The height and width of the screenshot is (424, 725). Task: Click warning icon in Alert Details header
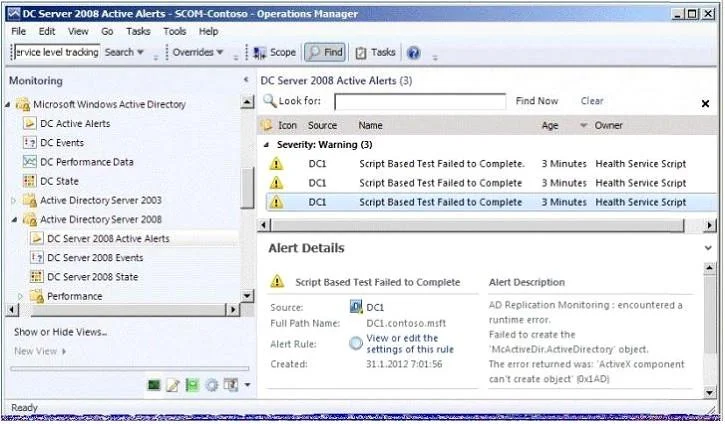click(x=277, y=281)
